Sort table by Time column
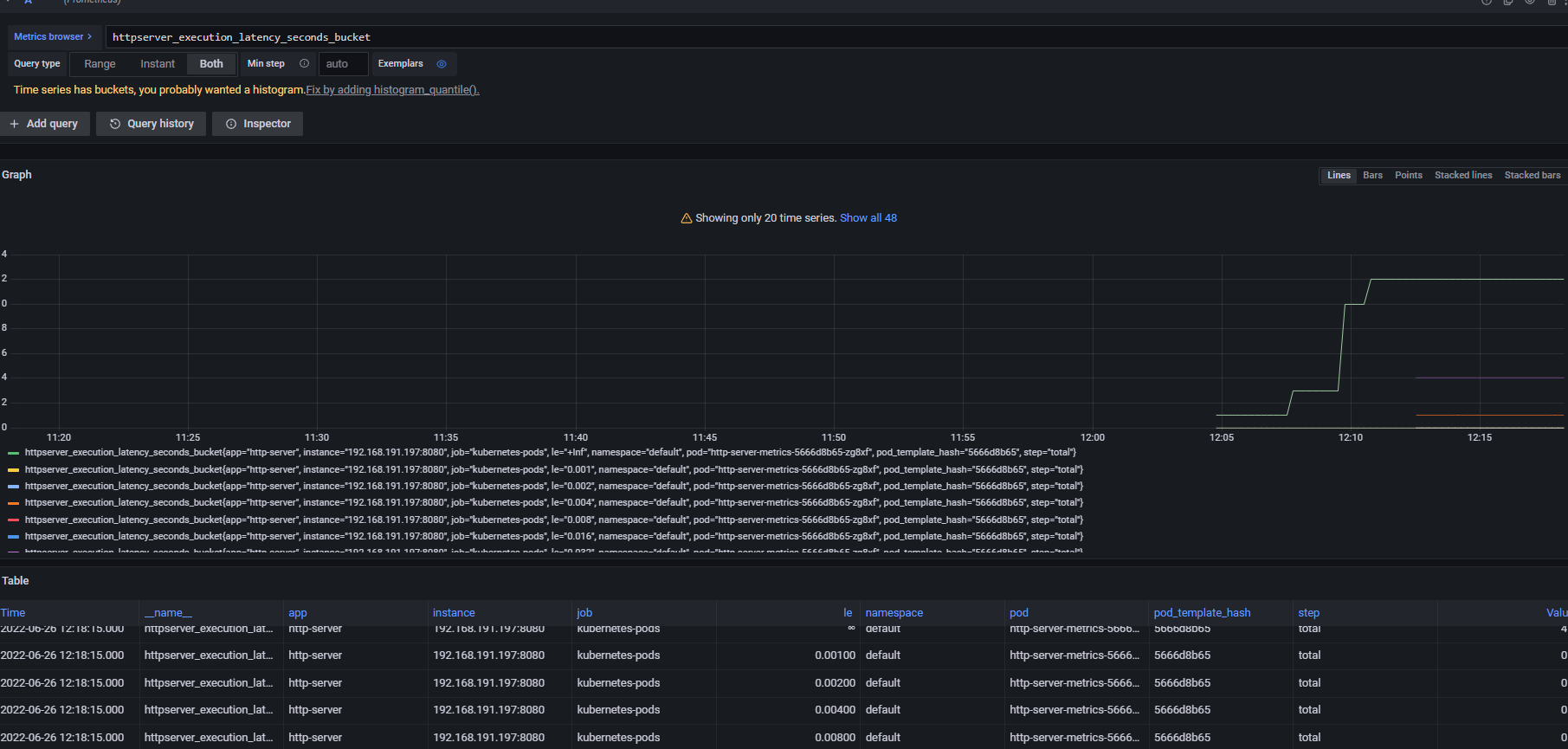This screenshot has height=749, width=1568. 13,613
